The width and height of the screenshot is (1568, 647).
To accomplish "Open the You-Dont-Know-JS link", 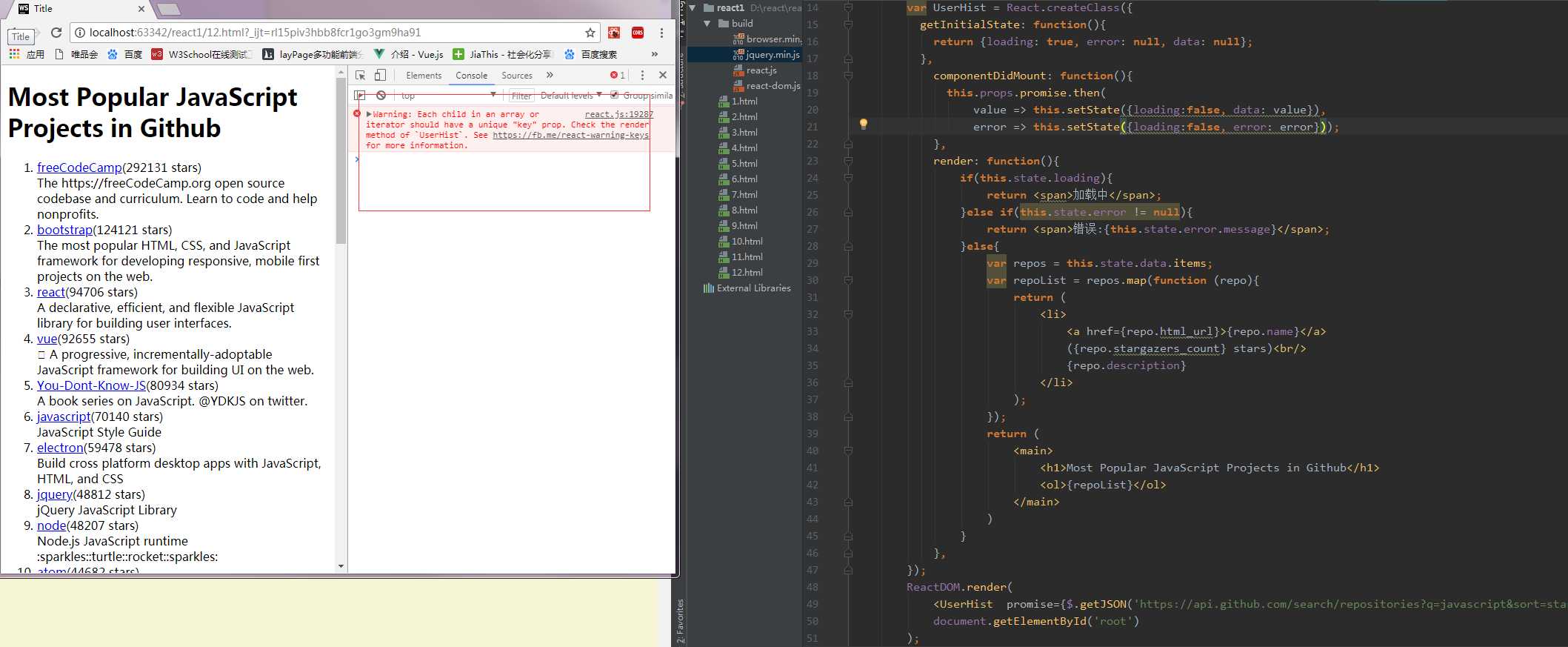I will click(x=92, y=385).
